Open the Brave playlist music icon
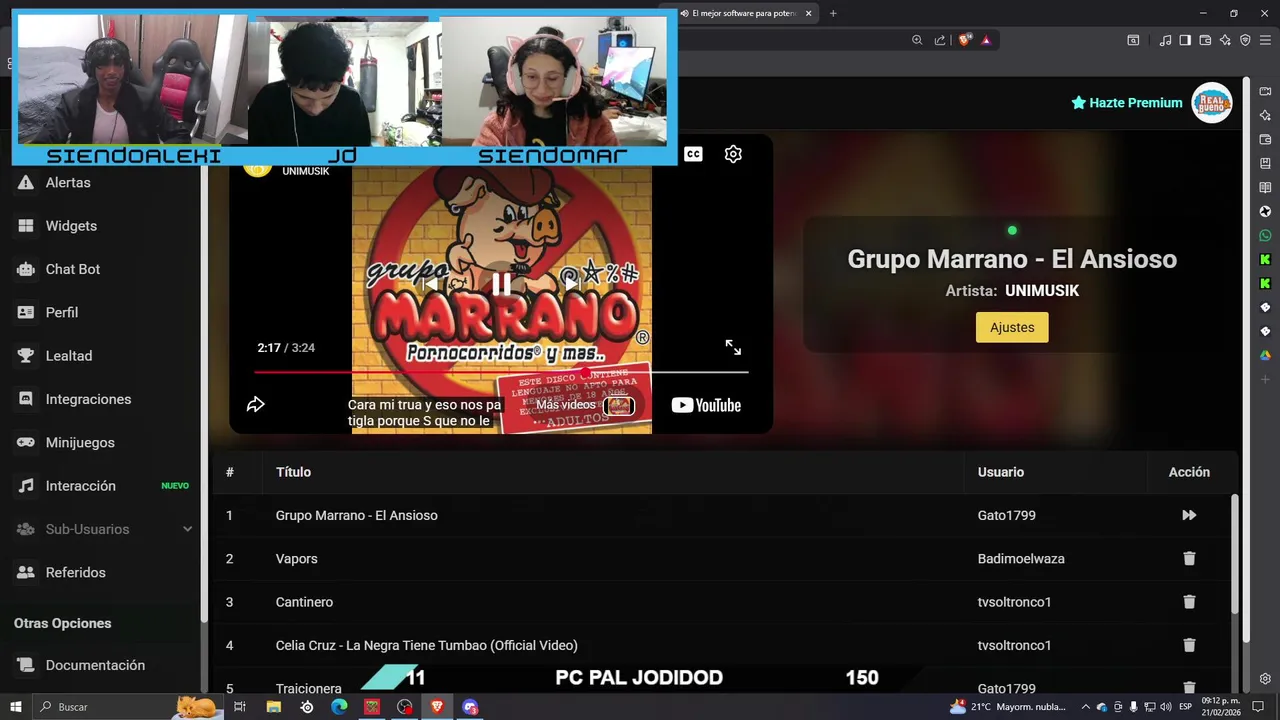The image size is (1280, 720). [x=1165, y=40]
